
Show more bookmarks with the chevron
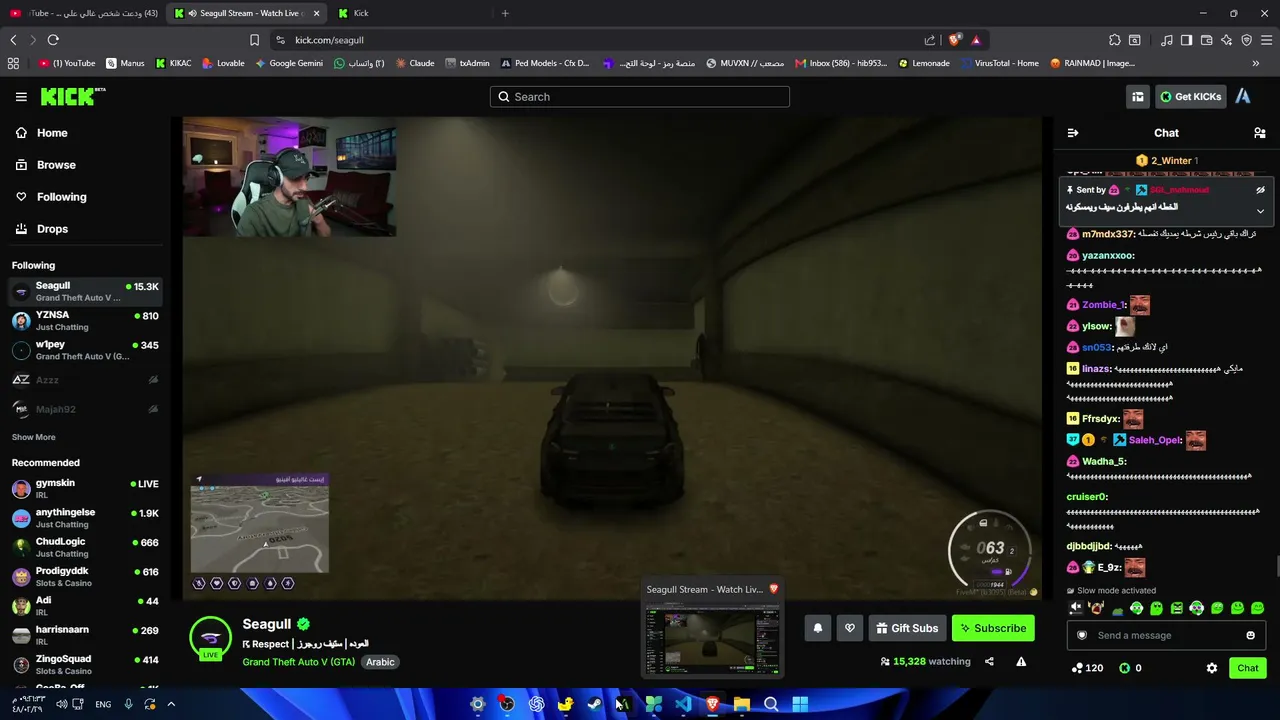coord(1256,63)
